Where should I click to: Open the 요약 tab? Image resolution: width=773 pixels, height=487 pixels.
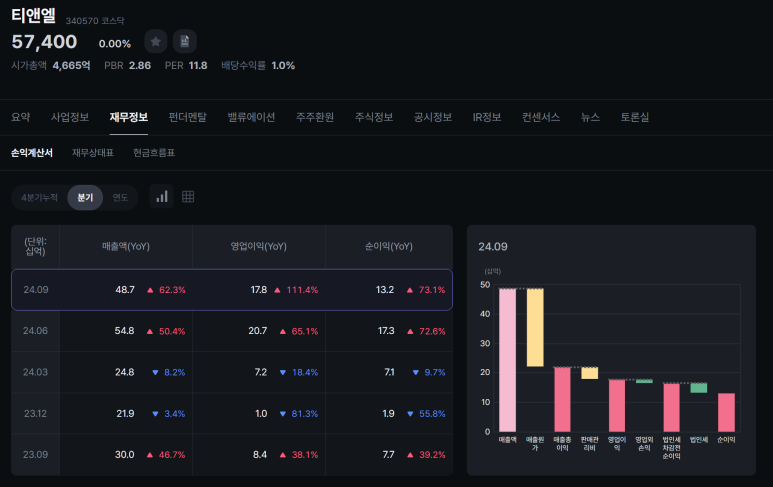[21, 117]
